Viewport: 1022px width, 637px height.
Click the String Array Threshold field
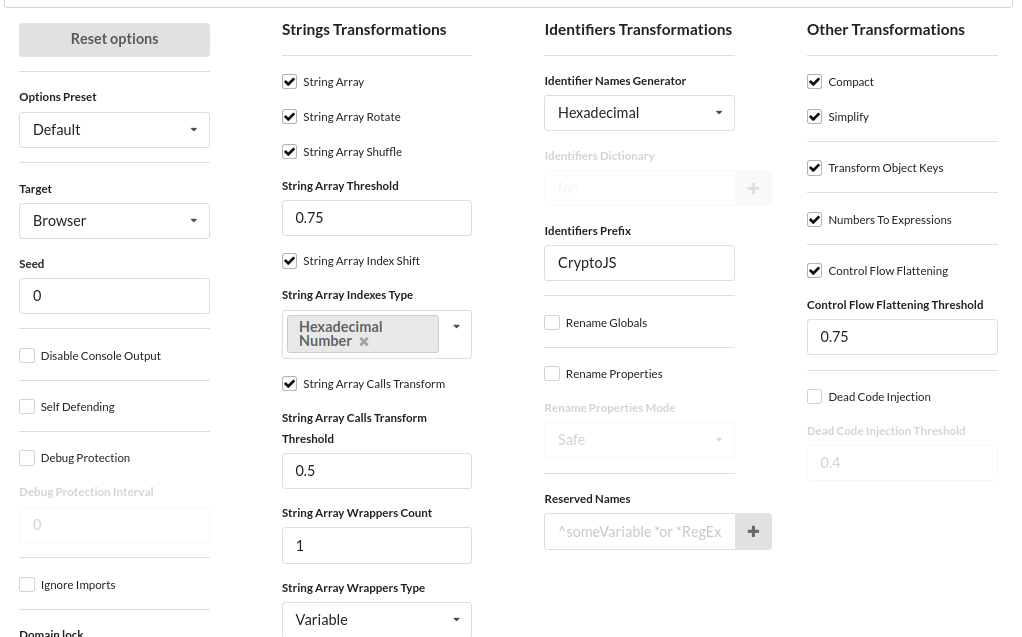coord(376,218)
